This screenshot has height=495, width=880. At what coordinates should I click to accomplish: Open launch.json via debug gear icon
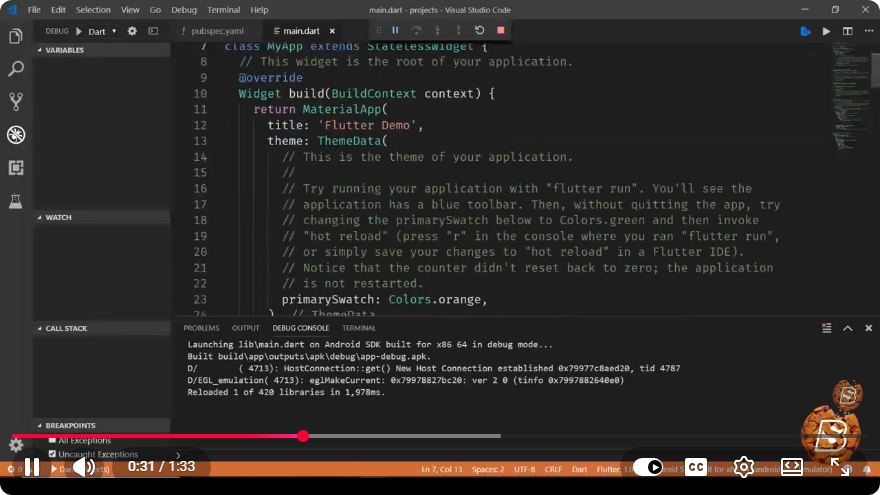(132, 31)
